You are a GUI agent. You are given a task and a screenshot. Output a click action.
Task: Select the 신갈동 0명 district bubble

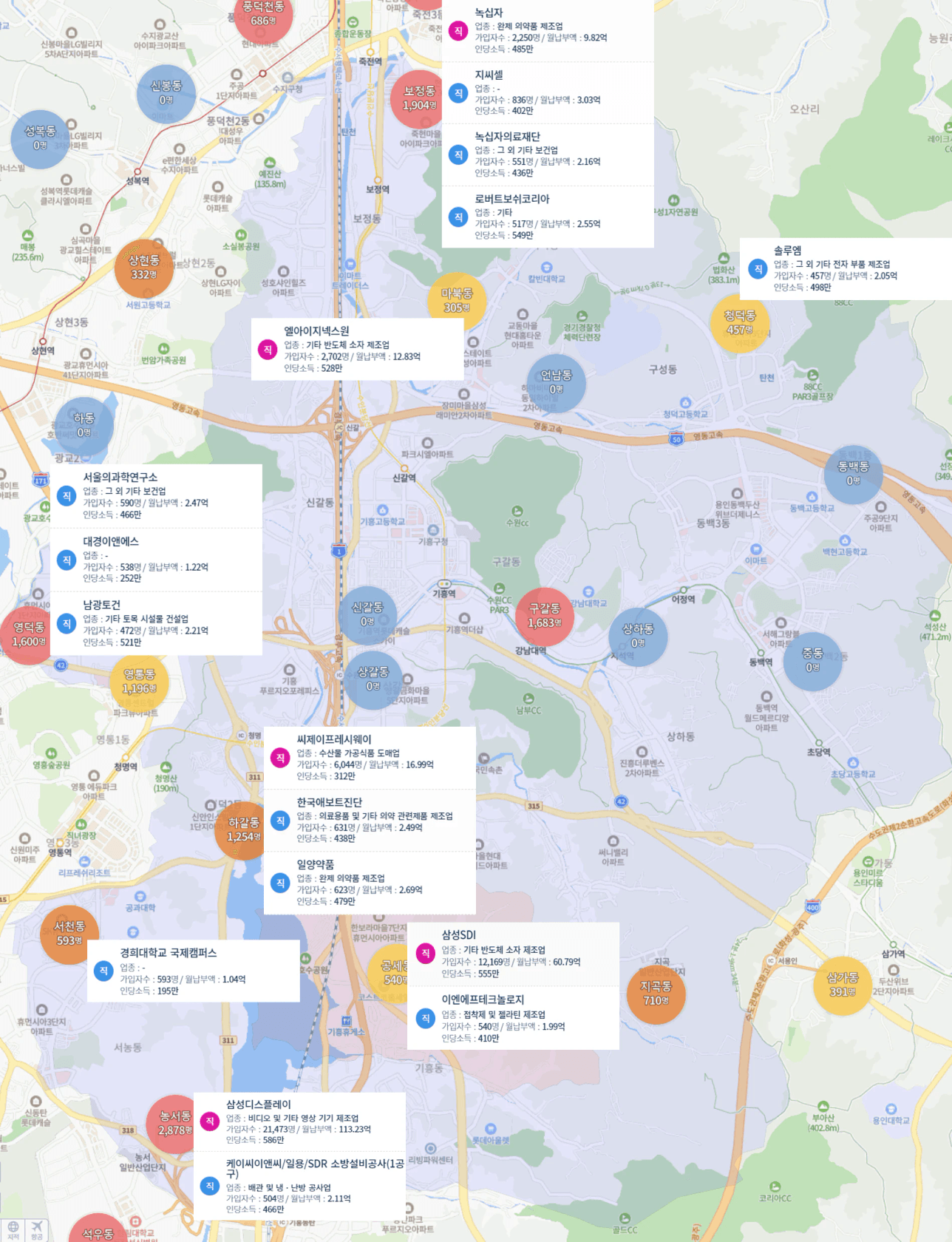[367, 614]
